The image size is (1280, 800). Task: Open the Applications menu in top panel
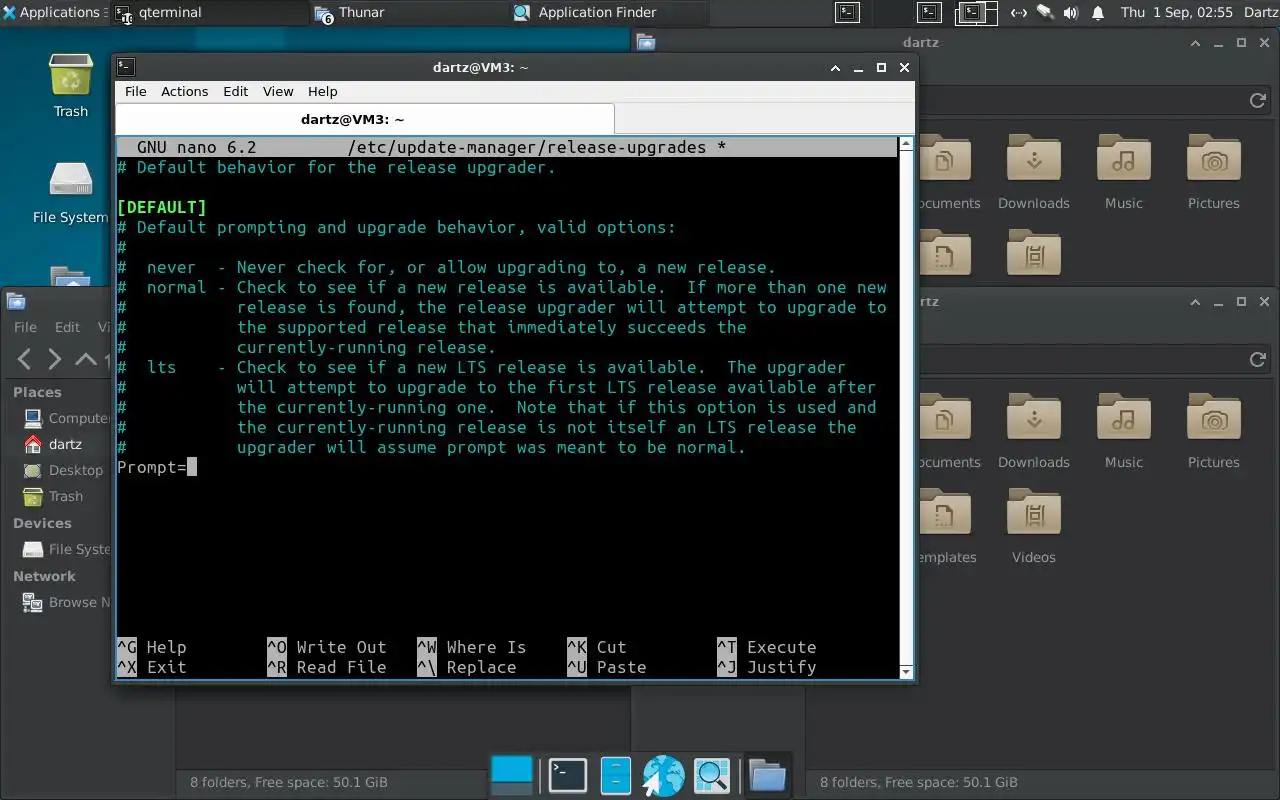click(x=54, y=13)
